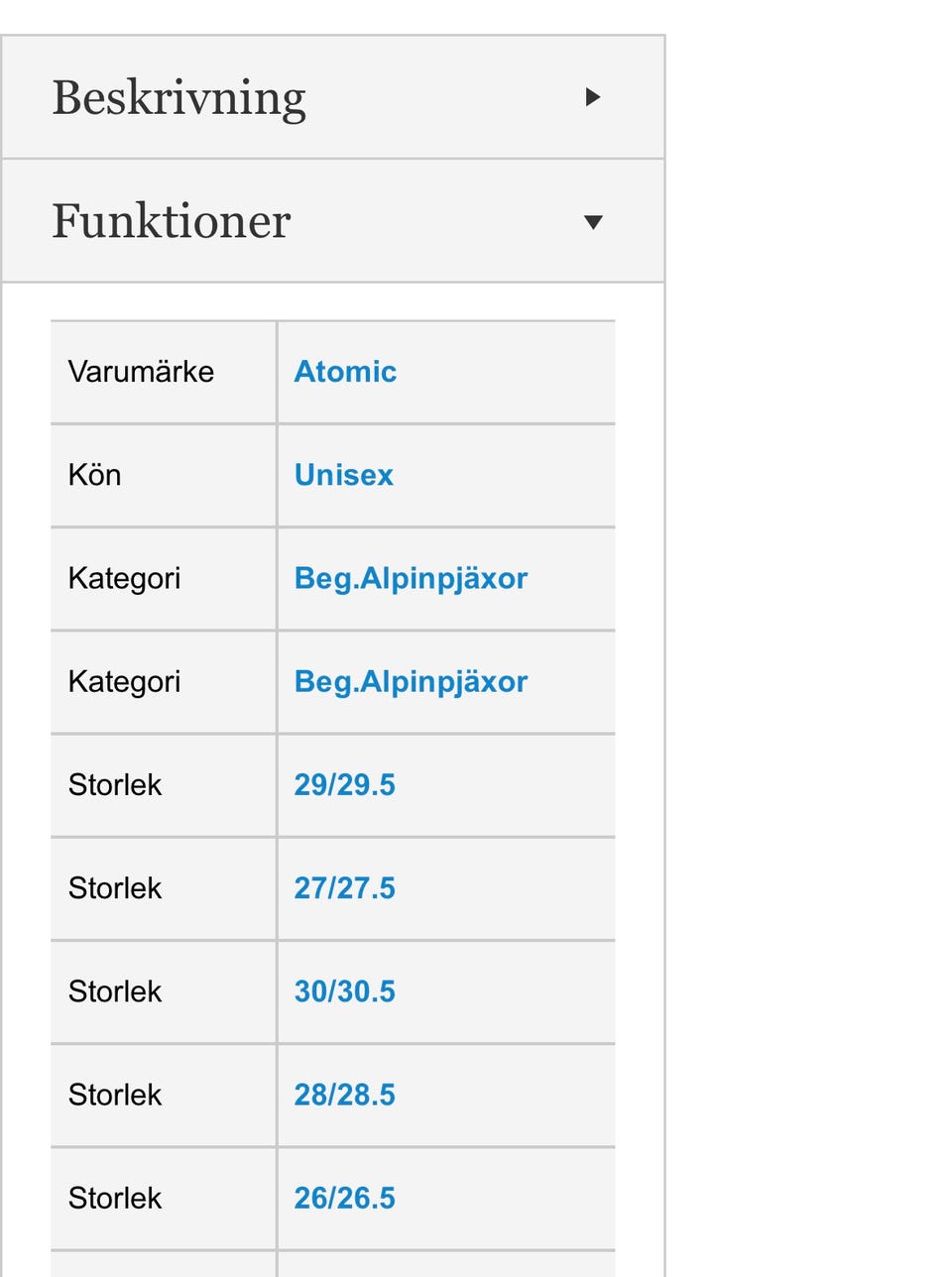
Task: Choose size 28/28.5 link
Action: coord(344,1095)
